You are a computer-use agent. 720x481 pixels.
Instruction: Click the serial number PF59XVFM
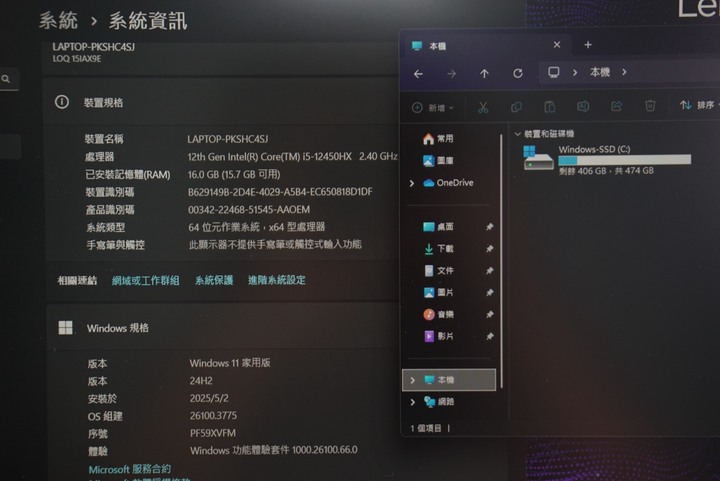(x=213, y=433)
